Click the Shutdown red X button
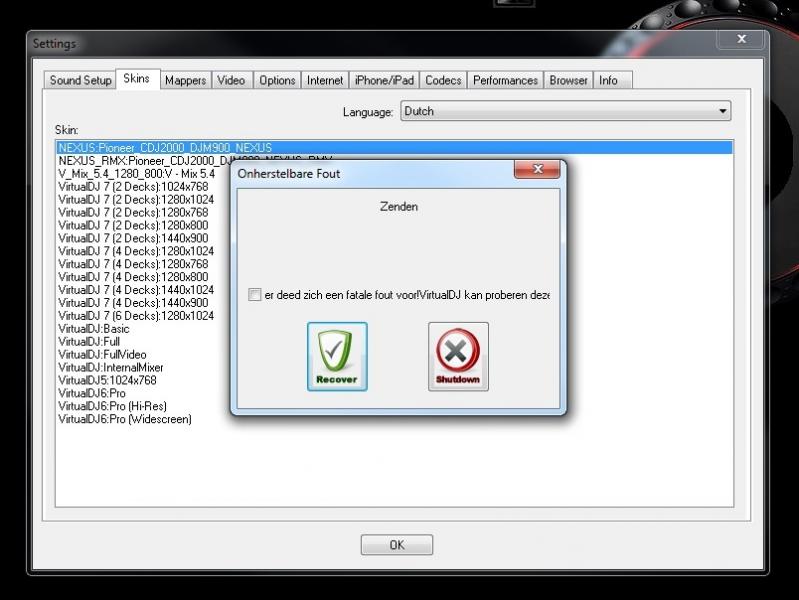The width and height of the screenshot is (799, 600). pos(458,357)
